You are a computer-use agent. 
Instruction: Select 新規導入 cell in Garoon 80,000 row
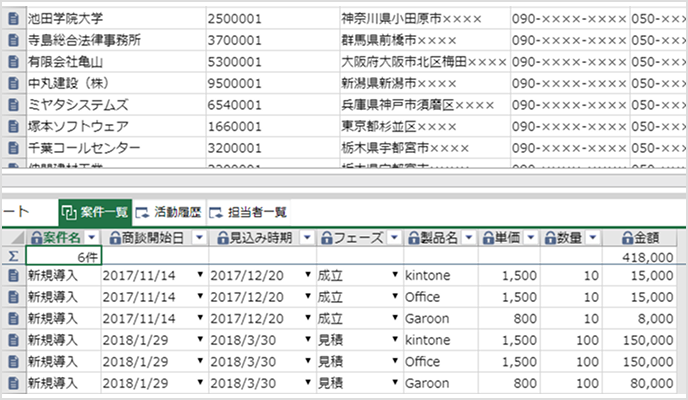pyautogui.click(x=64, y=383)
